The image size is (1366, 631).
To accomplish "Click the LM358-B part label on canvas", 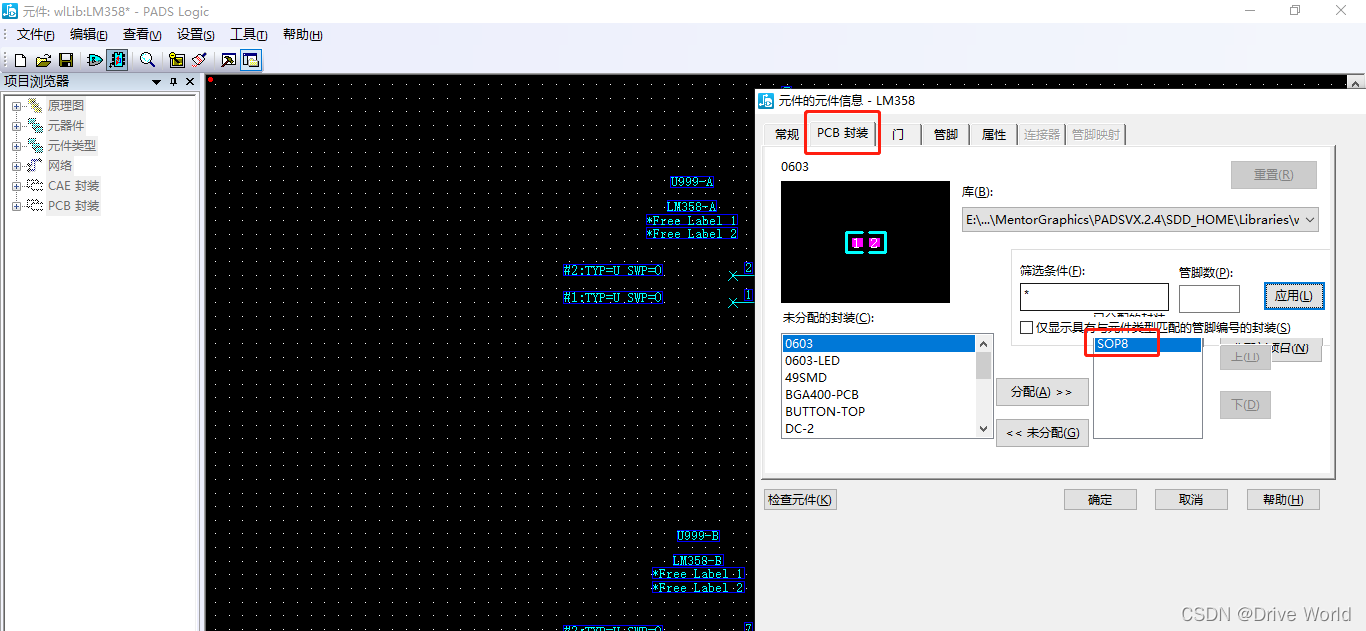I will [698, 561].
